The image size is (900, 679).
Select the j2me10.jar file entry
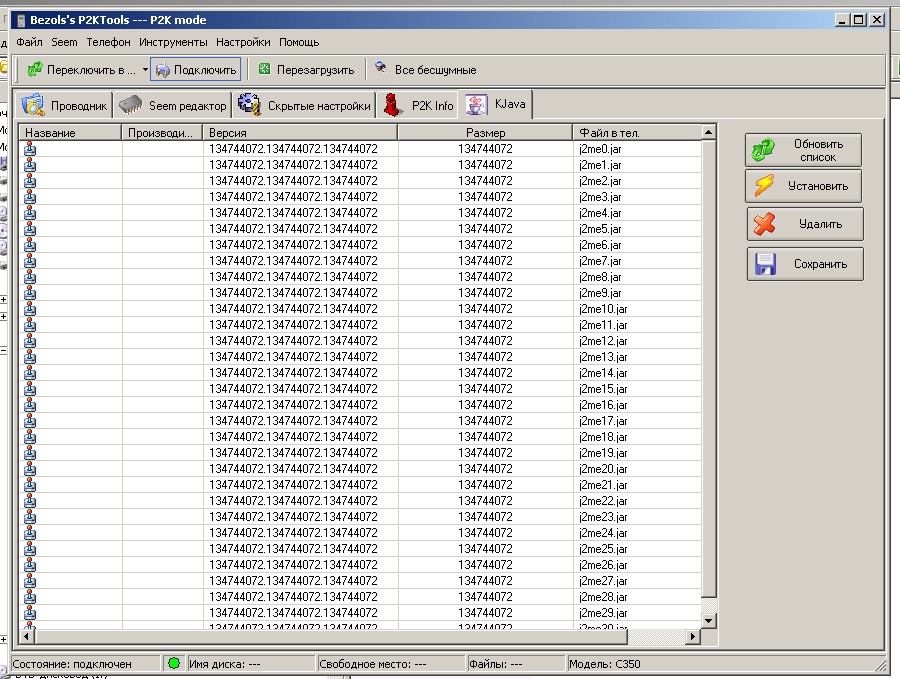603,309
